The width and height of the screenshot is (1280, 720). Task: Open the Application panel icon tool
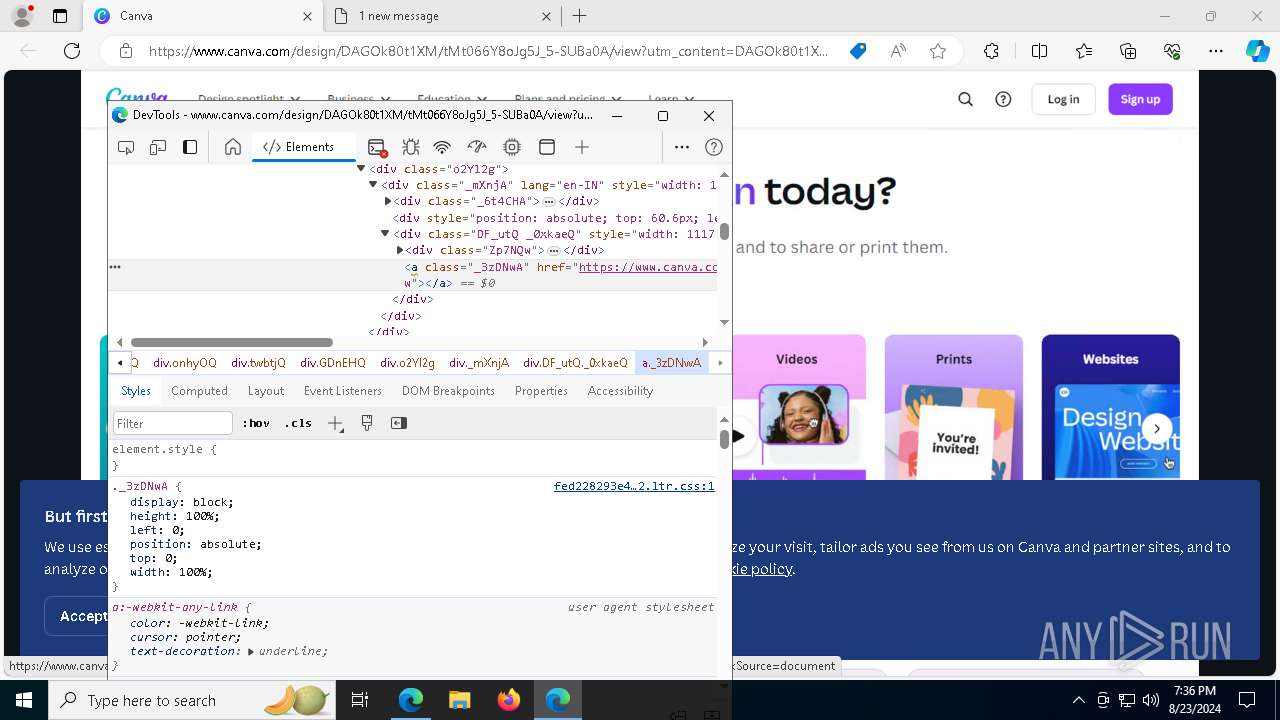pos(547,147)
